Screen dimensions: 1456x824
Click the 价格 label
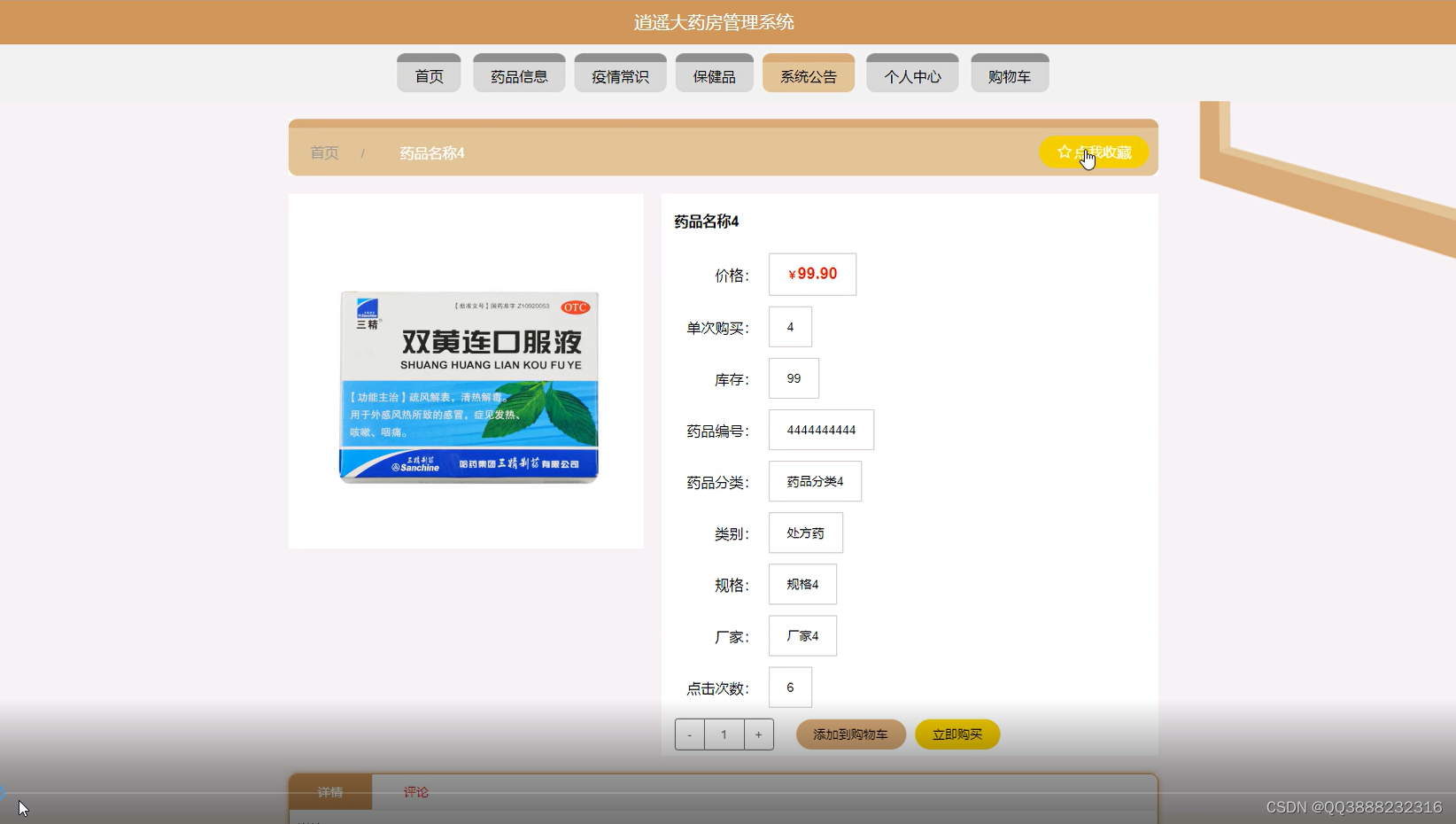[732, 276]
